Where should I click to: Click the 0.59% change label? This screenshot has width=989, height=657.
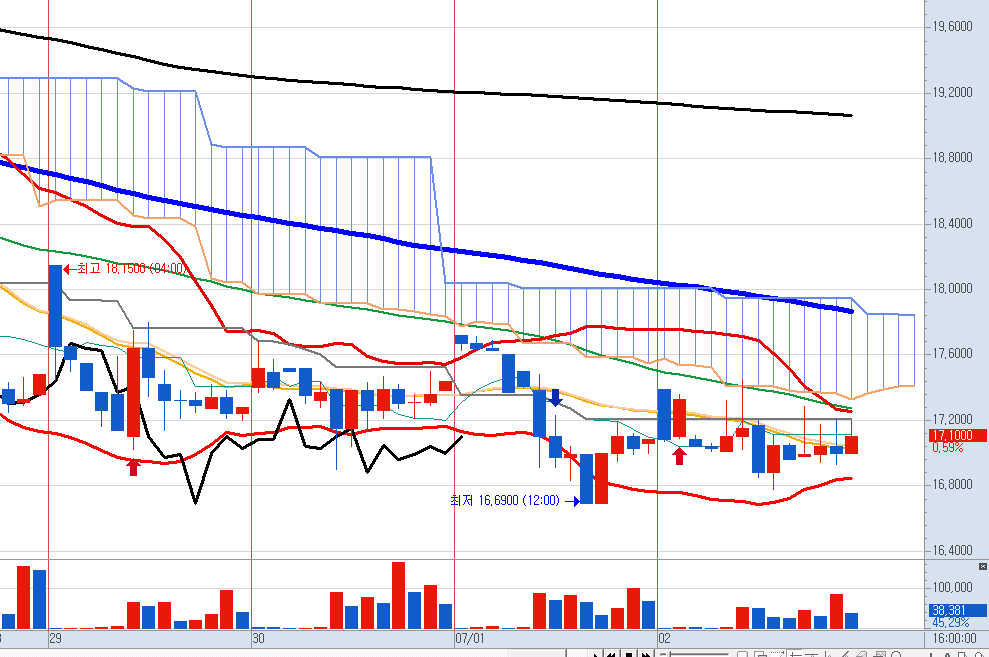coord(947,448)
